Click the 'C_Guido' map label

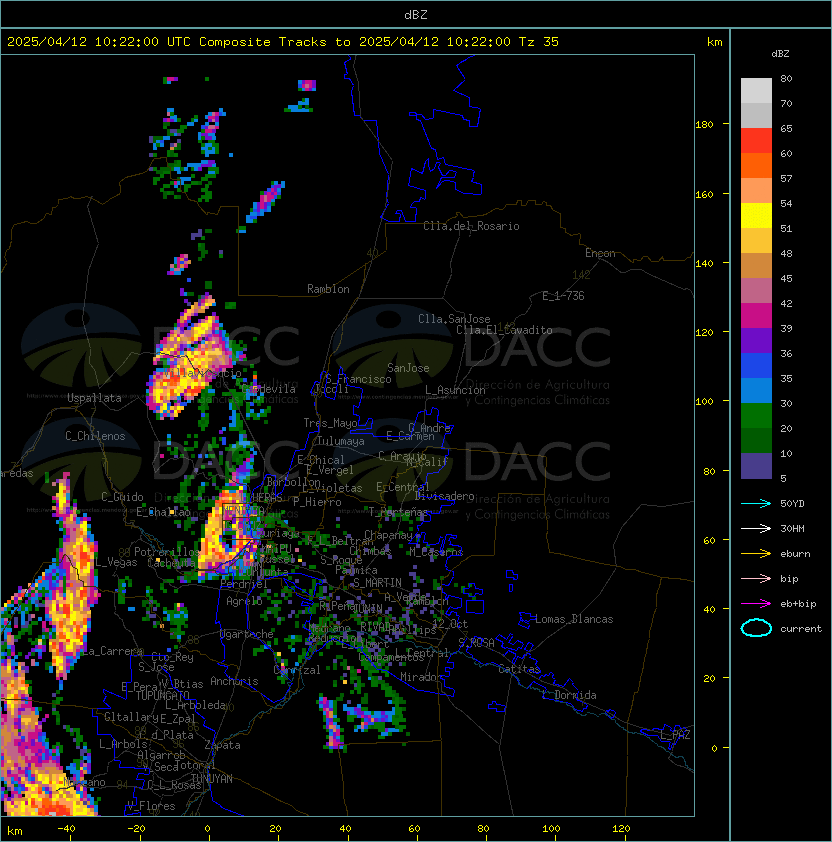click(x=122, y=497)
